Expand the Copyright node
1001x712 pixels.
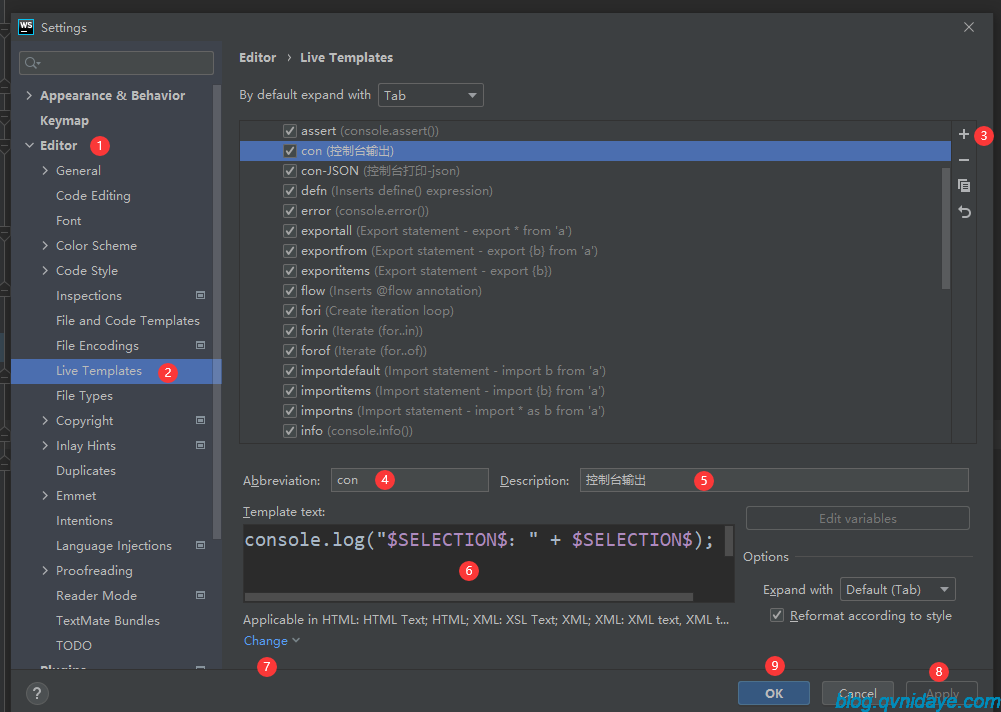45,420
